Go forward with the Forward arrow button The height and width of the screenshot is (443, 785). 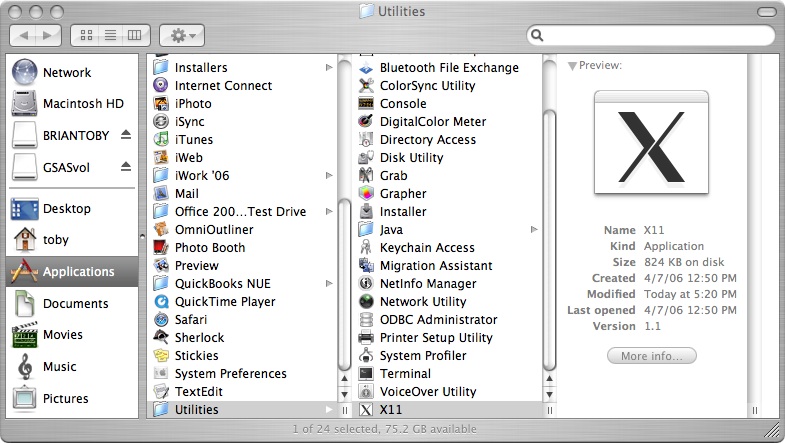(x=49, y=35)
